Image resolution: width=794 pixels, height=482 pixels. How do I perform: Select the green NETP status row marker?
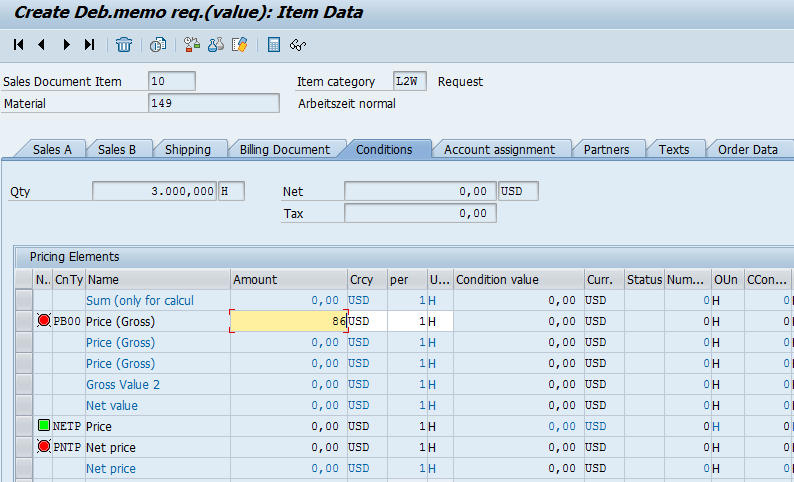[43, 426]
